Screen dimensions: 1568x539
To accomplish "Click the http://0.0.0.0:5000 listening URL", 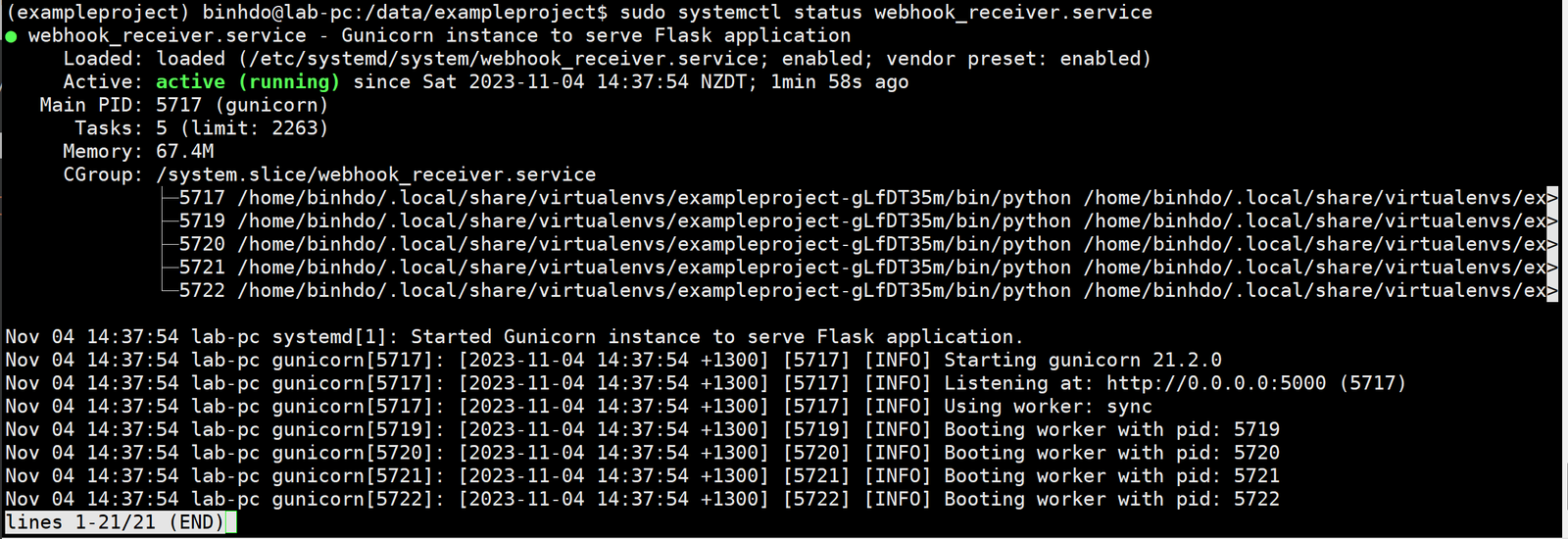I will coord(1216,383).
